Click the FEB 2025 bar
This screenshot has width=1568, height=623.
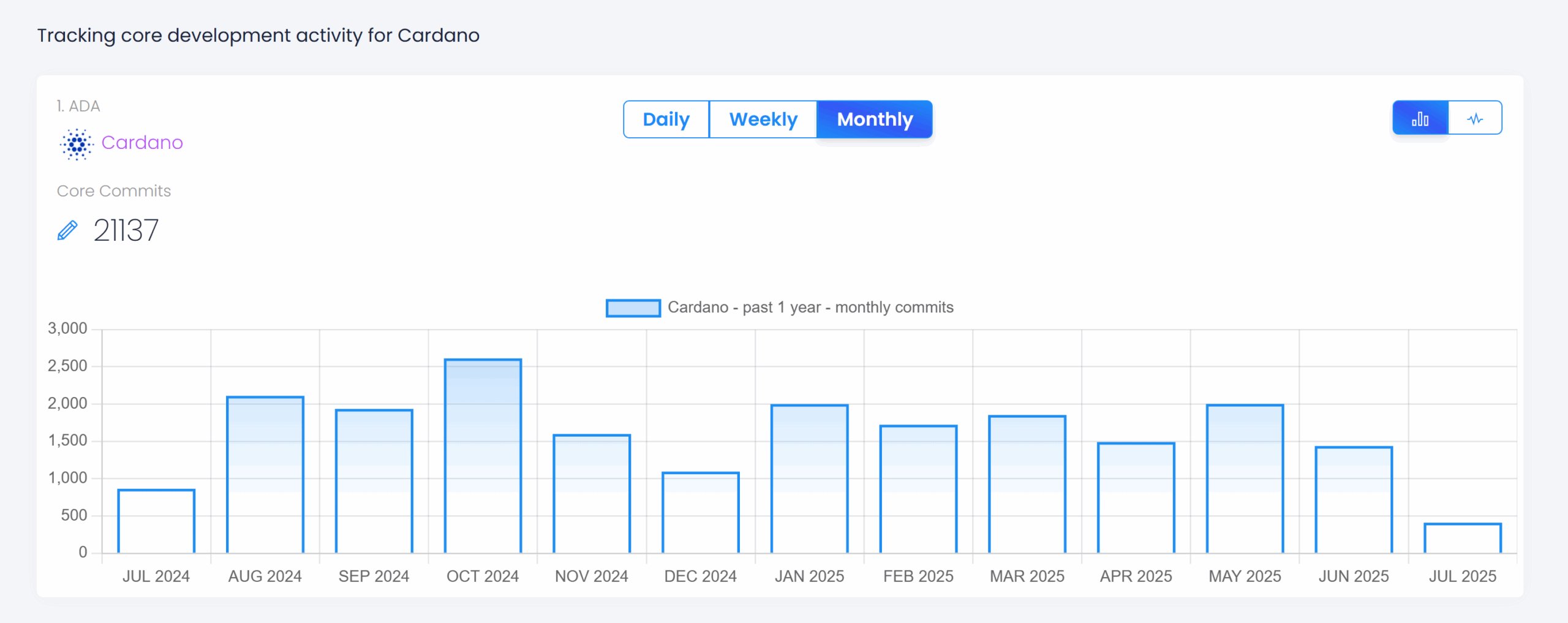(919, 489)
